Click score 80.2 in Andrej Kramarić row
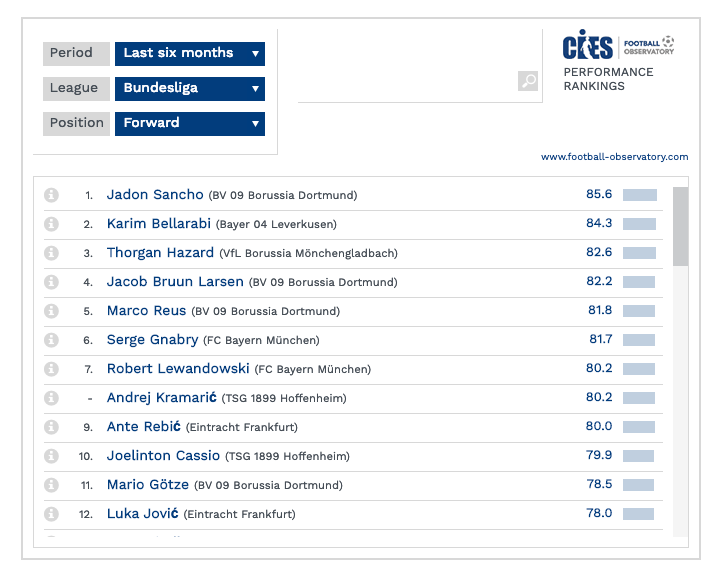The height and width of the screenshot is (573, 715). click(x=599, y=397)
